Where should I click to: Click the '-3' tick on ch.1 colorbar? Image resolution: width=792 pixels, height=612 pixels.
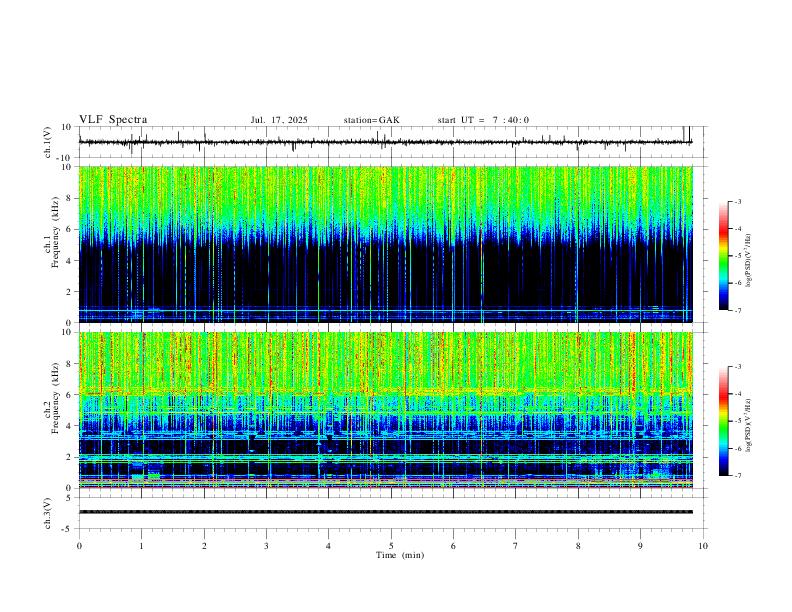[737, 202]
